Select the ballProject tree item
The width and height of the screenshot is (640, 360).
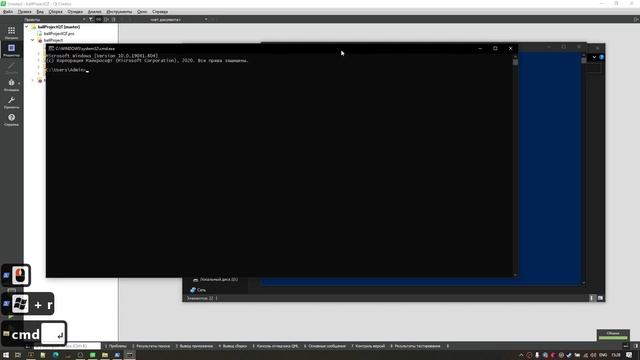coord(53,40)
